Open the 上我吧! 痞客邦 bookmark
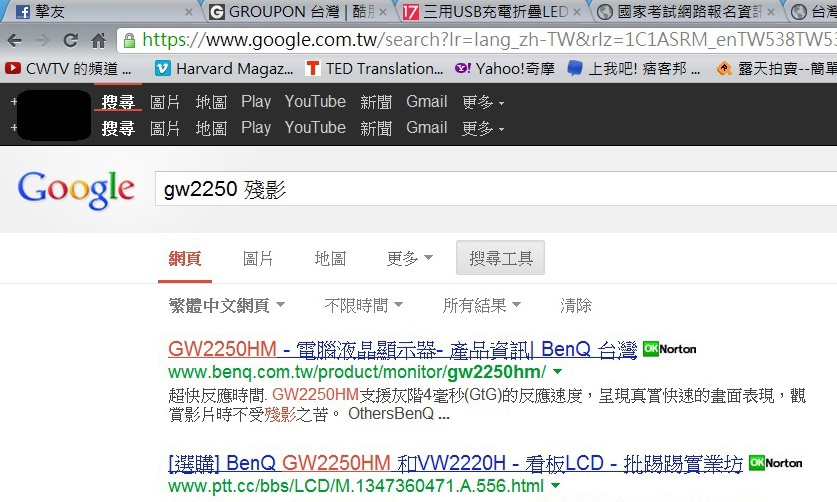The image size is (837, 502). click(634, 68)
